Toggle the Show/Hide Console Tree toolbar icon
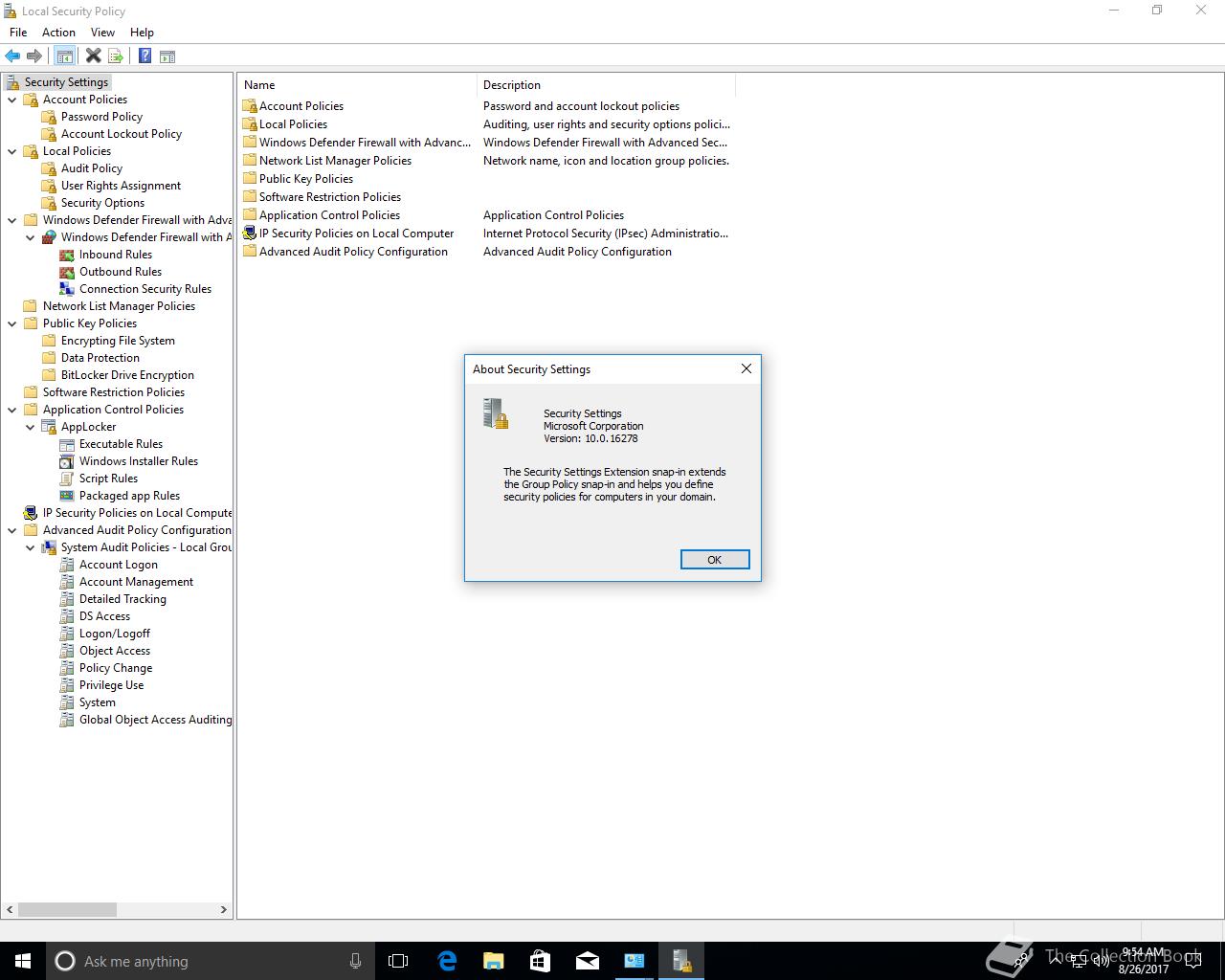 coord(65,56)
